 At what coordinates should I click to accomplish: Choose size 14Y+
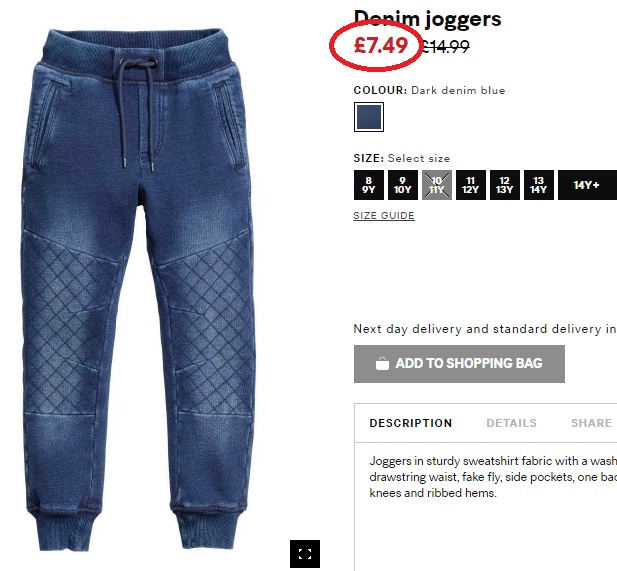click(x=587, y=185)
